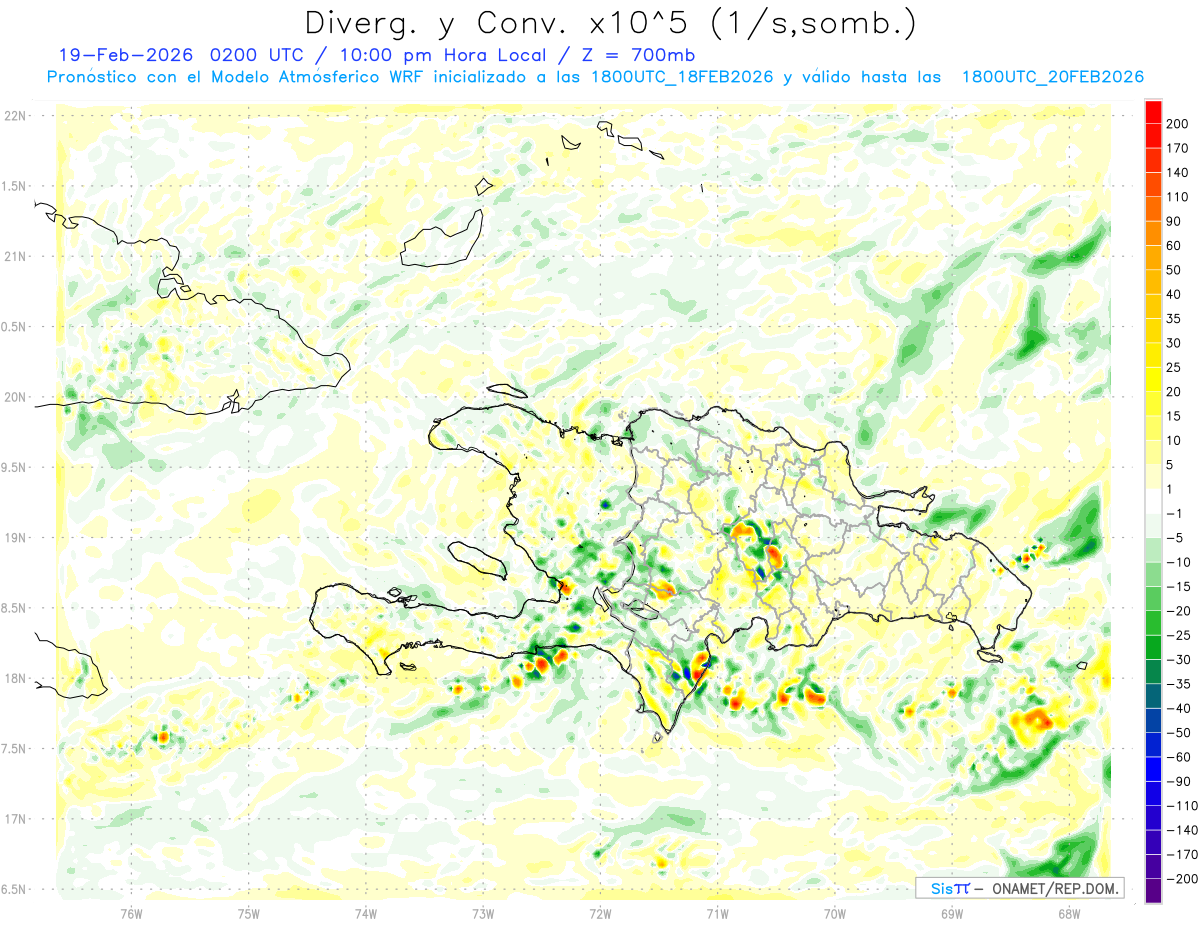Click the 1.5N latitude axis label
Screen dimensions: 1200x927
click(x=14, y=186)
